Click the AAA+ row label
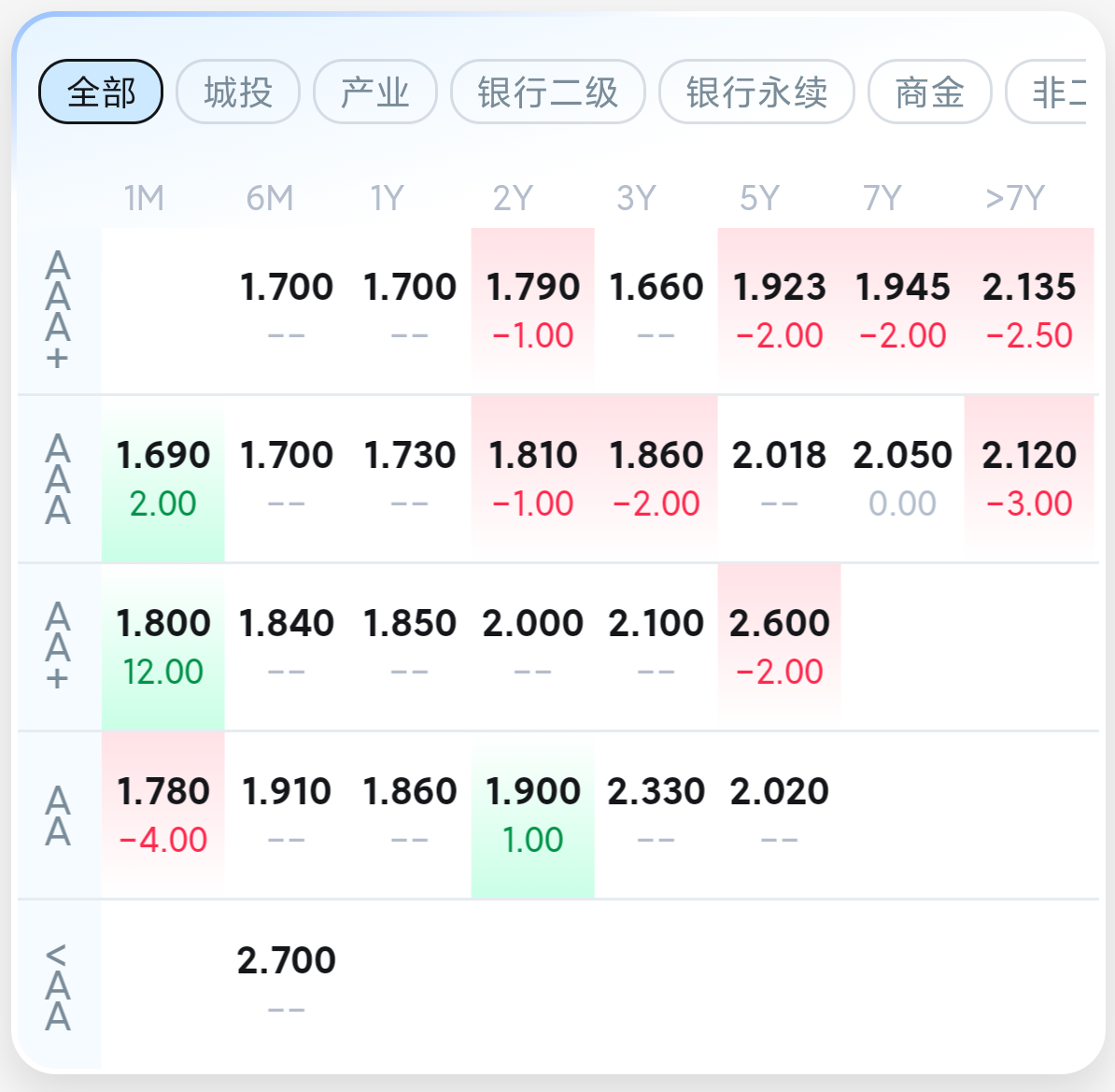The image size is (1115, 1092). point(58,310)
